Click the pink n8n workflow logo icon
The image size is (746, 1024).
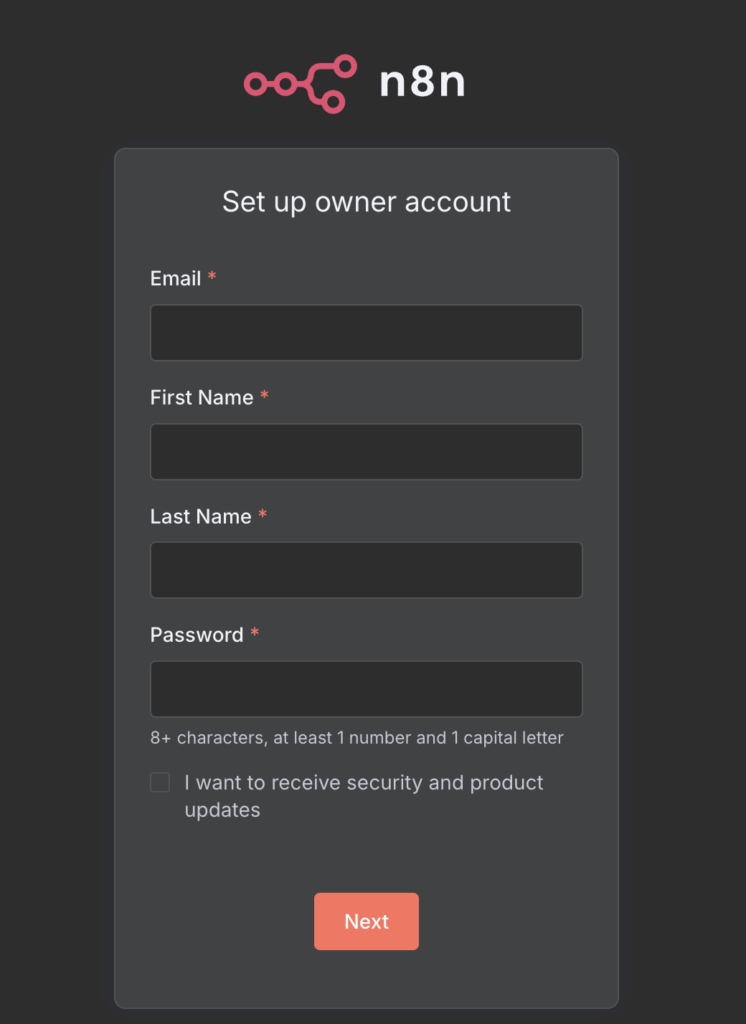pos(300,84)
